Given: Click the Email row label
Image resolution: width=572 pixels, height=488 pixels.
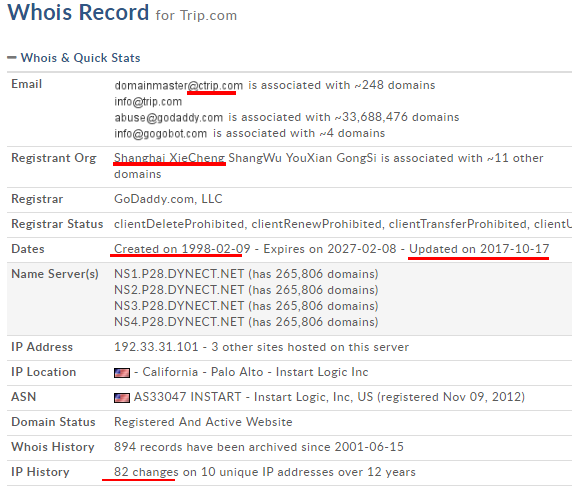Looking at the screenshot, I should (x=27, y=84).
